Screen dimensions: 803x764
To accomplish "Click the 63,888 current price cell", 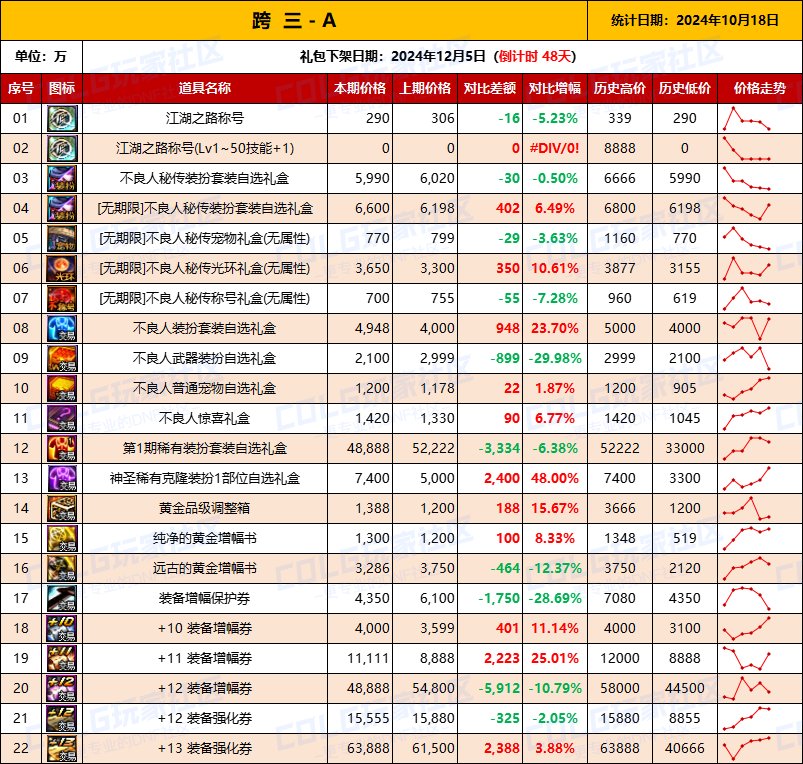I will (360, 748).
